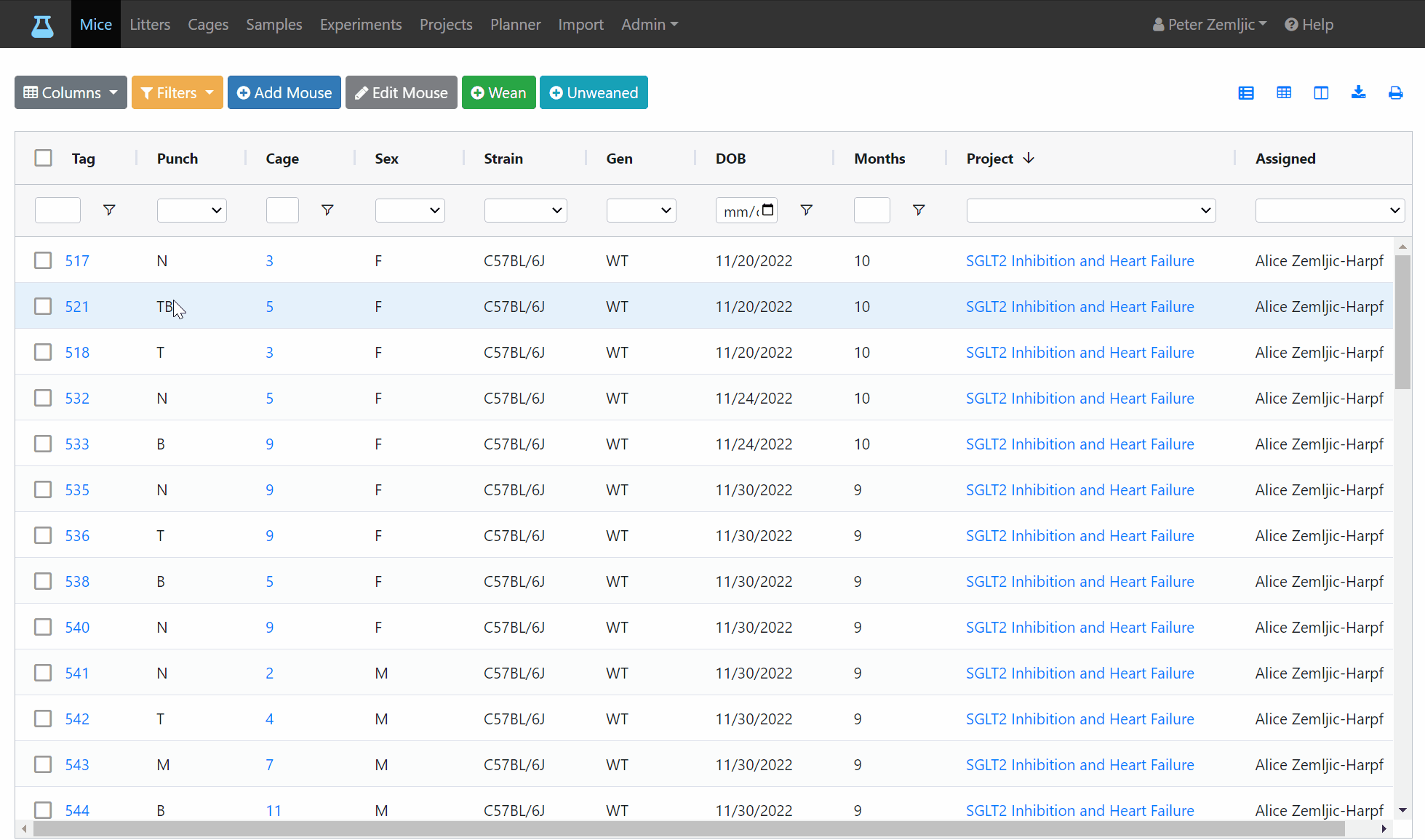Open the Admin menu

(x=650, y=25)
